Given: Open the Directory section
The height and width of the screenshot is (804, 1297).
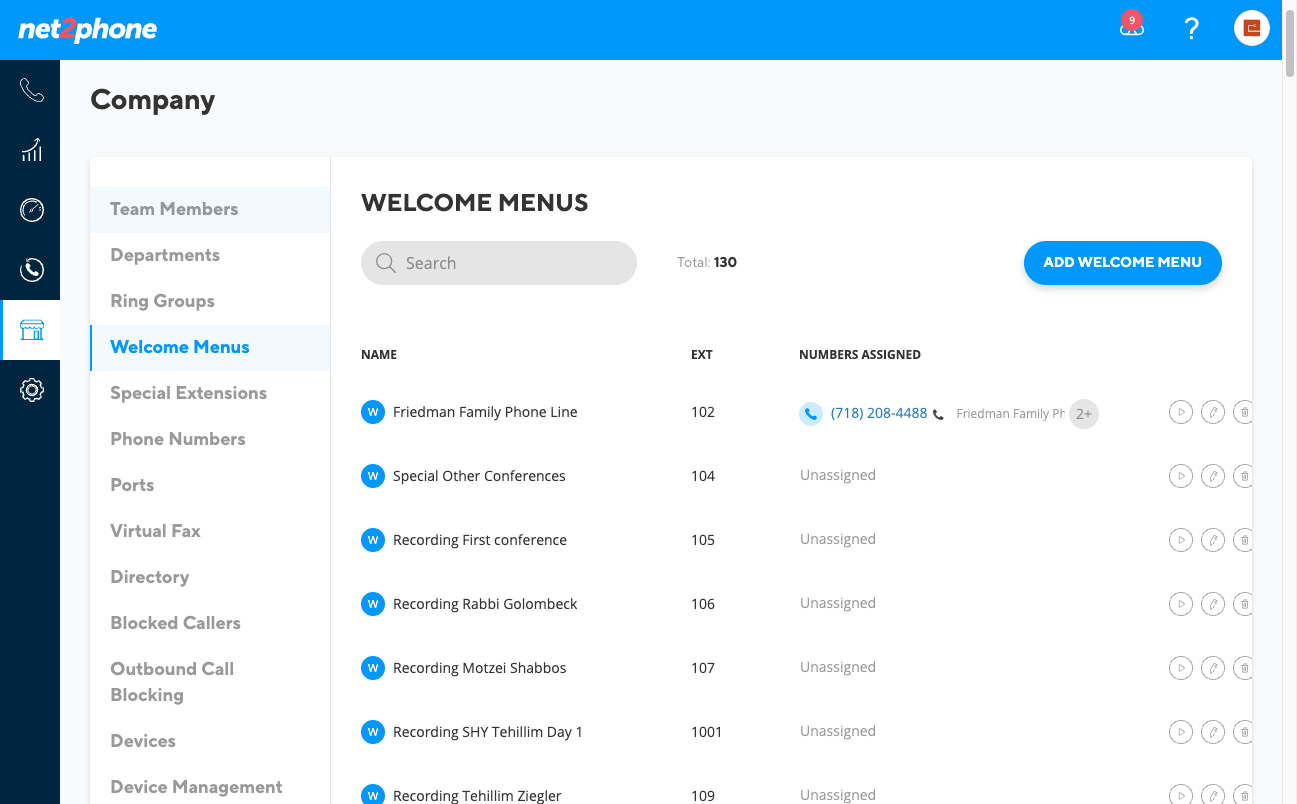Looking at the screenshot, I should pyautogui.click(x=210, y=577).
